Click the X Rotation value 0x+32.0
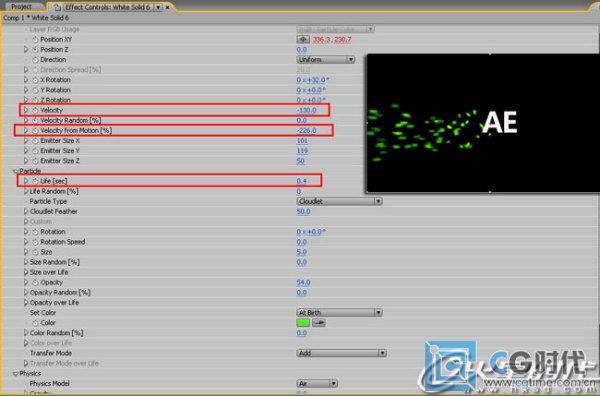 point(312,80)
